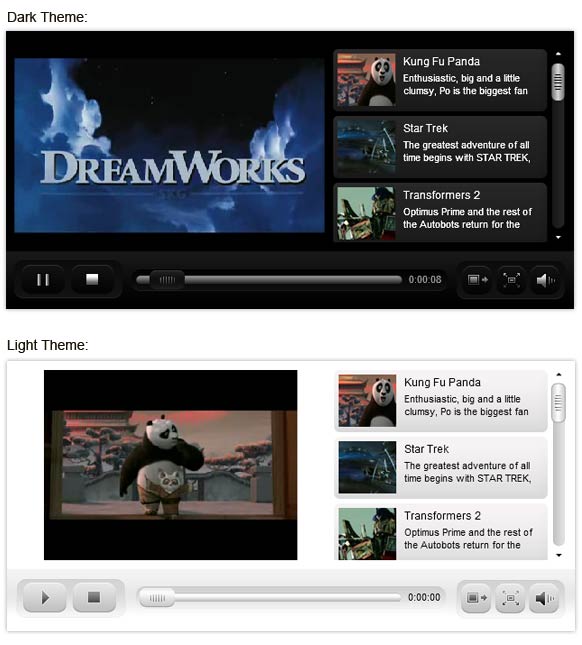The image size is (582, 645).
Task: Click the light playlist scrollbar thumb
Action: [558, 402]
